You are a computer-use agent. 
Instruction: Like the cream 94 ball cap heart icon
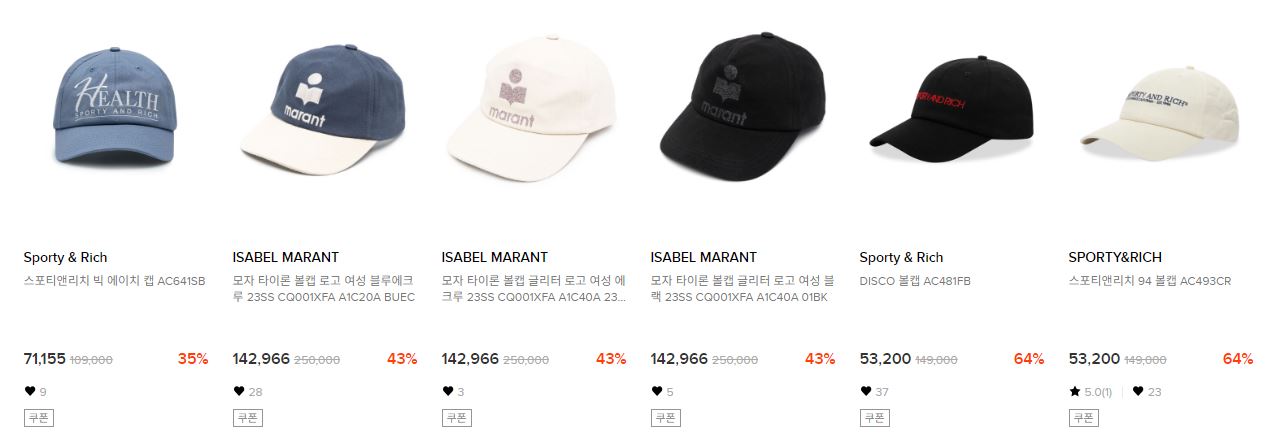[x=1138, y=391]
